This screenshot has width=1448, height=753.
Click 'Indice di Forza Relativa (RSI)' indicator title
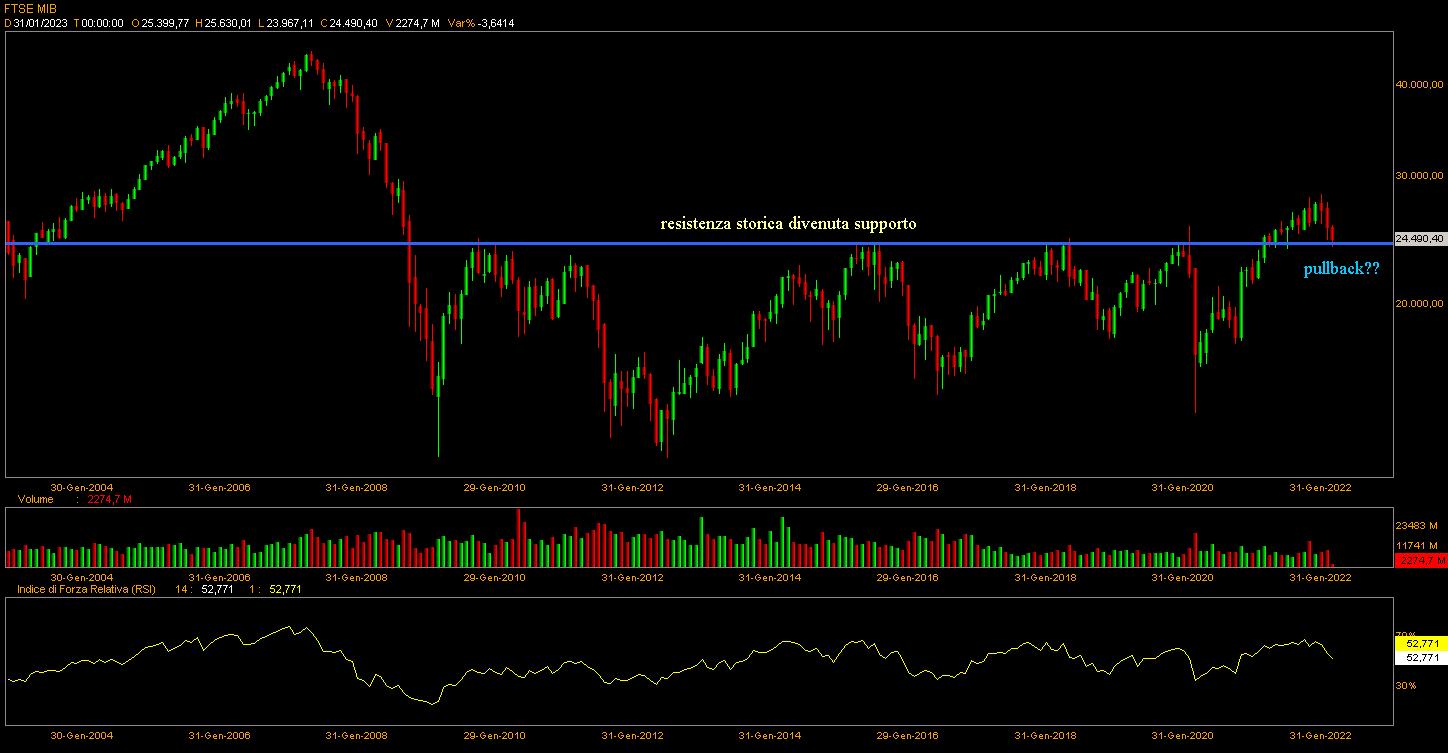87,590
